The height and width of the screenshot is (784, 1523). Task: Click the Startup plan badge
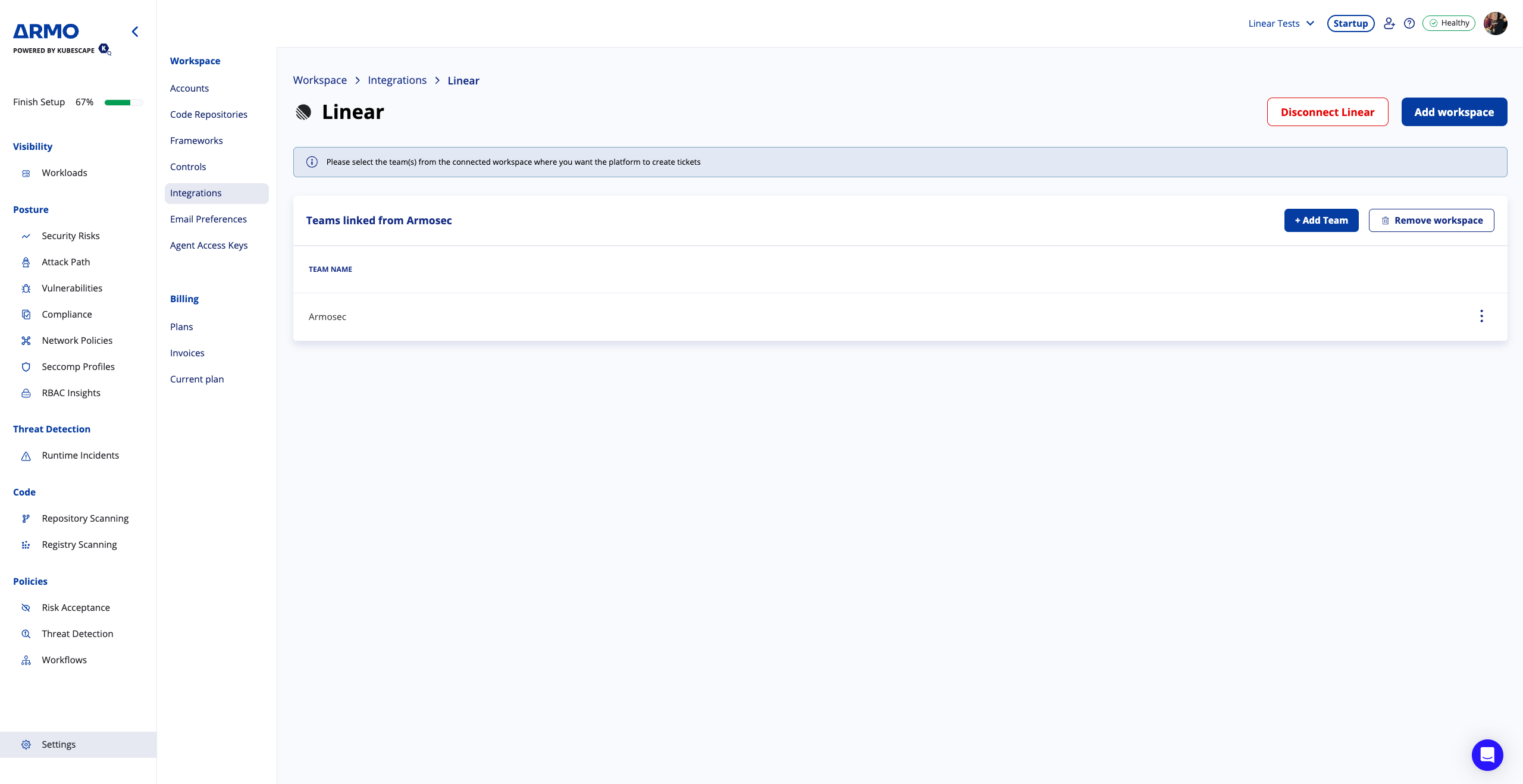(1350, 24)
